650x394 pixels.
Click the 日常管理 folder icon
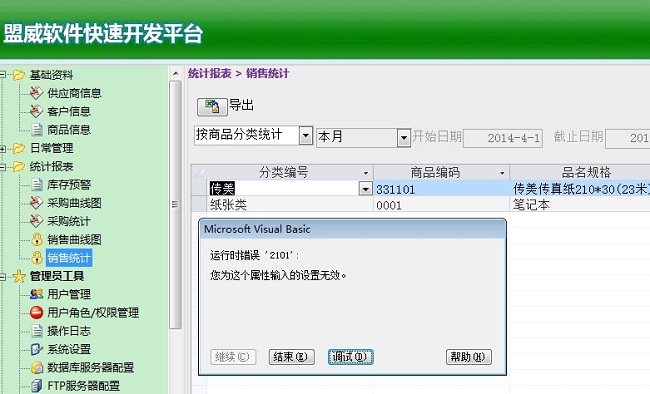(19, 148)
